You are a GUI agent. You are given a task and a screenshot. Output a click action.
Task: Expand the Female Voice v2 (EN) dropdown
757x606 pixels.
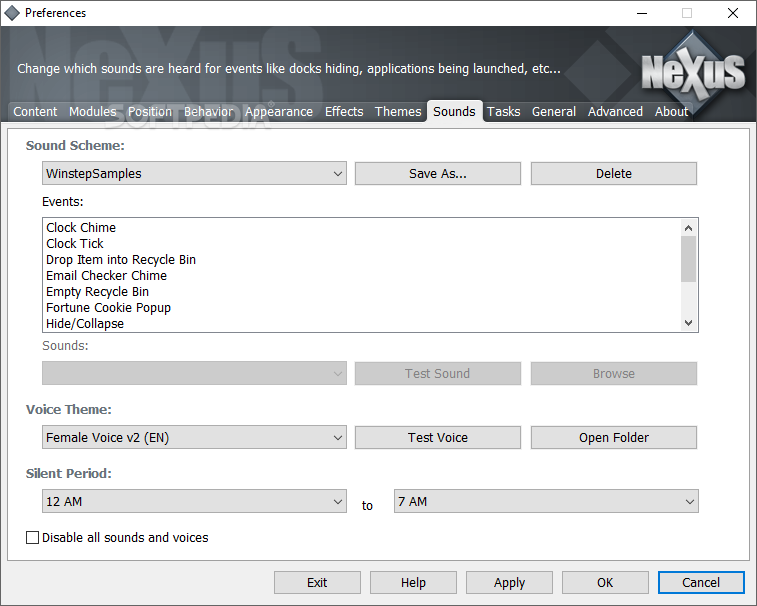coord(194,437)
